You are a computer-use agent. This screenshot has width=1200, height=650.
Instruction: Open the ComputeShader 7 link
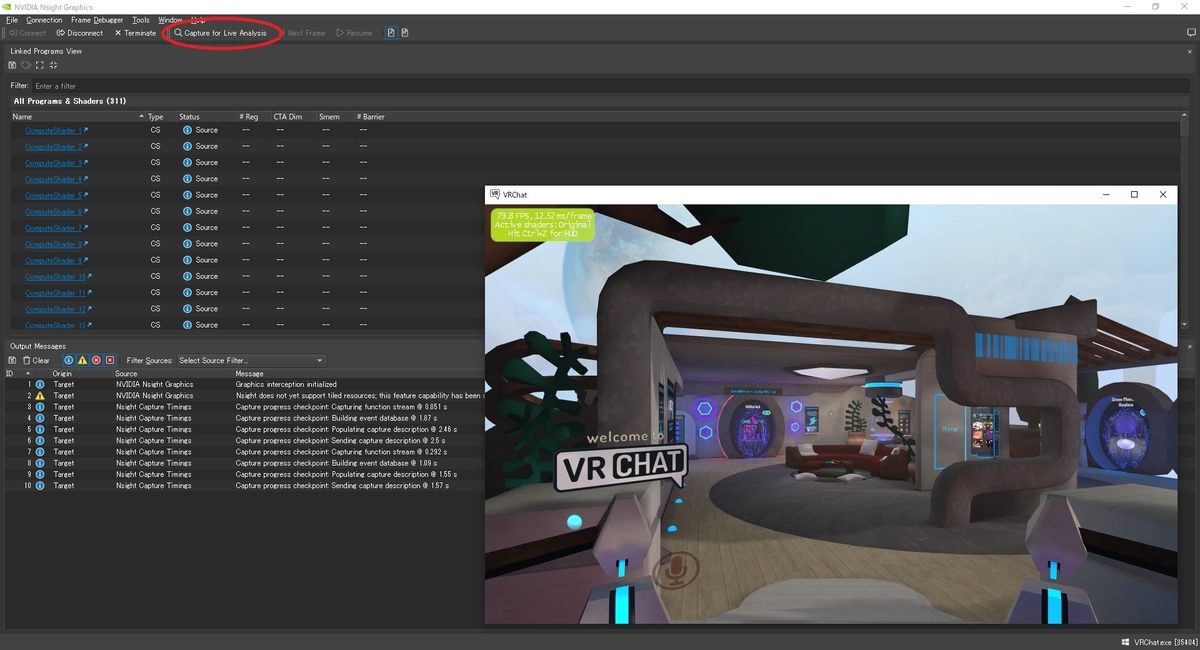[53, 228]
